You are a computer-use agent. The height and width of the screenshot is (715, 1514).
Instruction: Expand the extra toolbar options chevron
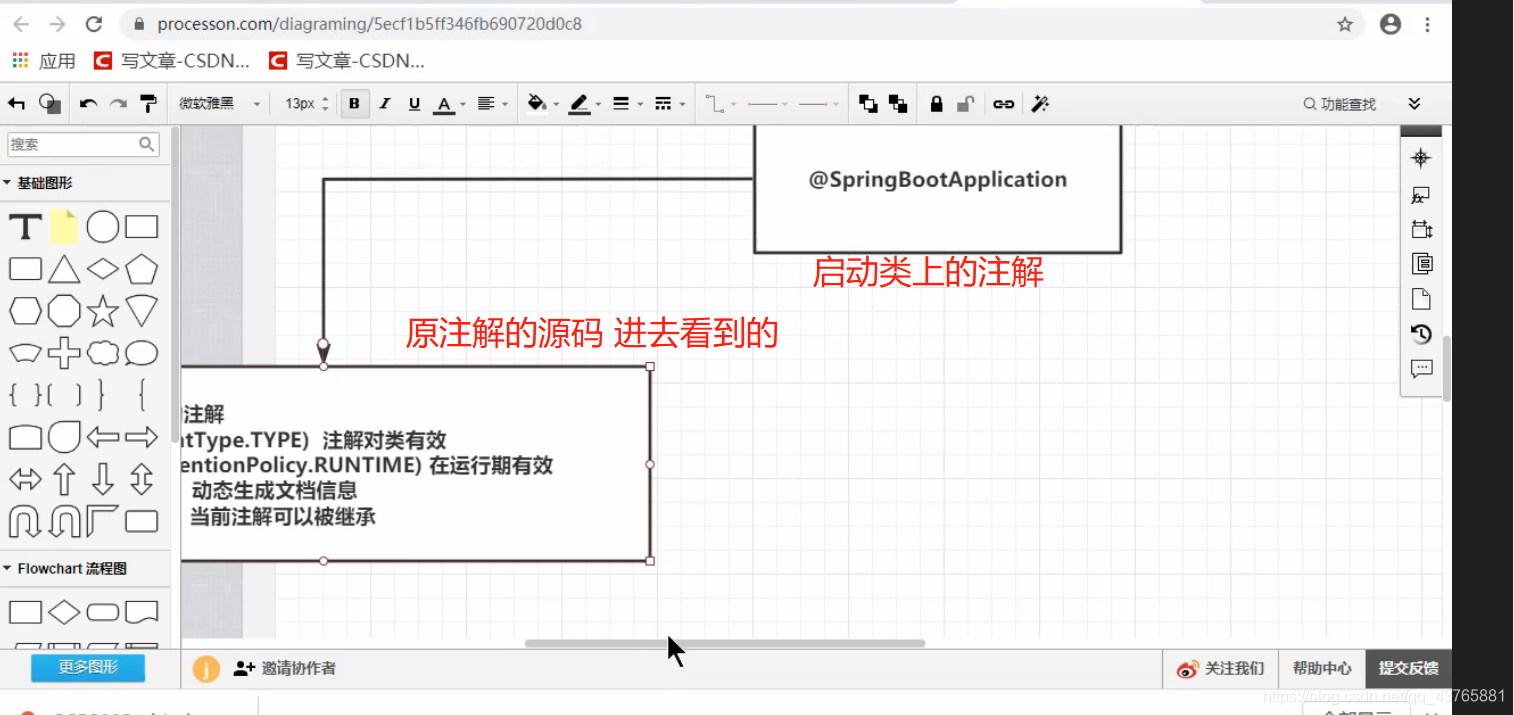coord(1414,103)
